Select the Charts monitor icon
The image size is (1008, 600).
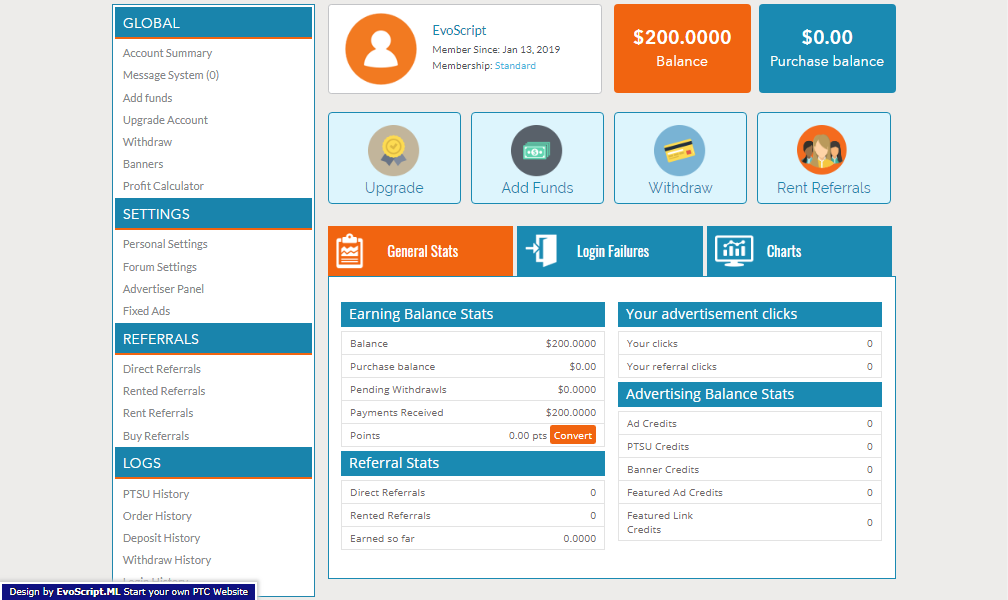[733, 251]
